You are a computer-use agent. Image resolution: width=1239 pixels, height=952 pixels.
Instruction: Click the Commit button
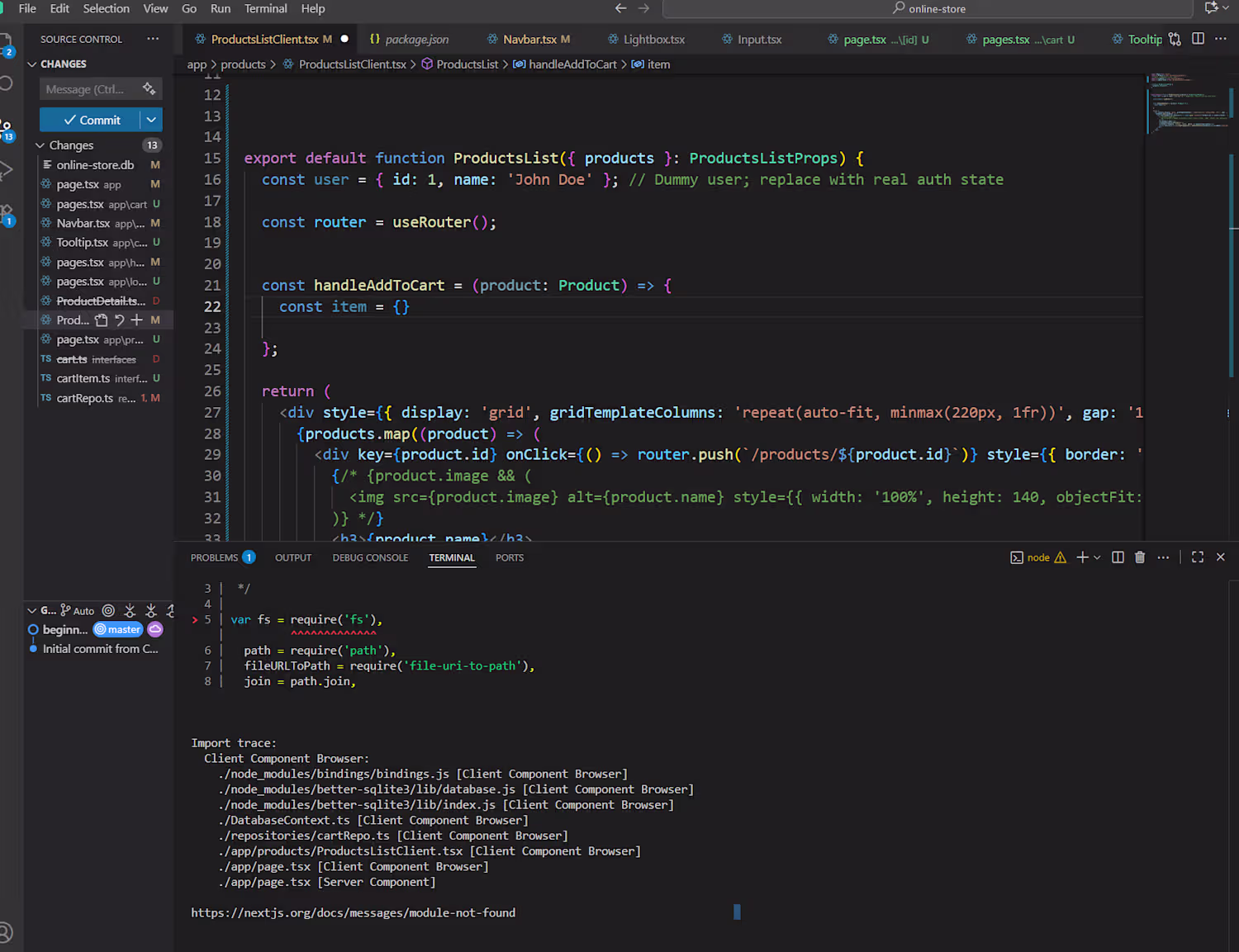pos(91,120)
